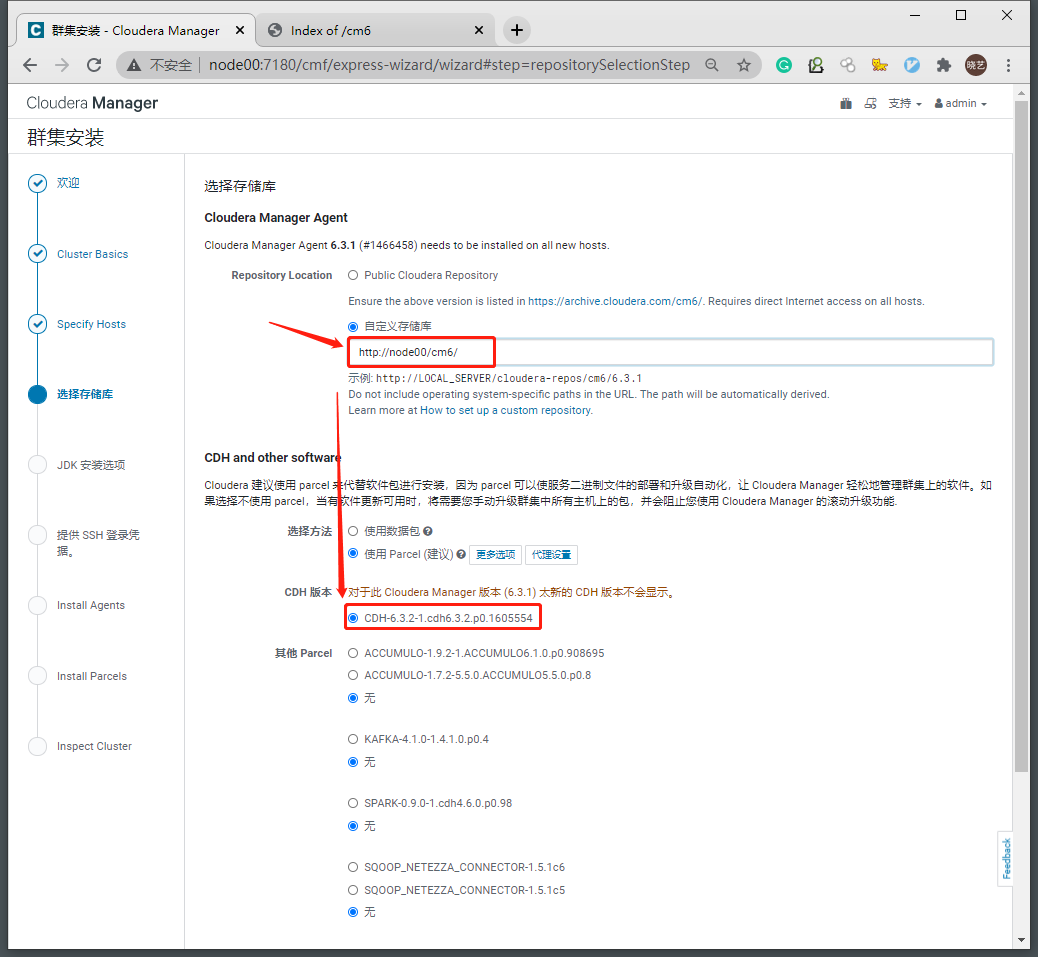The height and width of the screenshot is (957, 1038).
Task: Choose 使用数据包 install method
Action: coord(353,531)
